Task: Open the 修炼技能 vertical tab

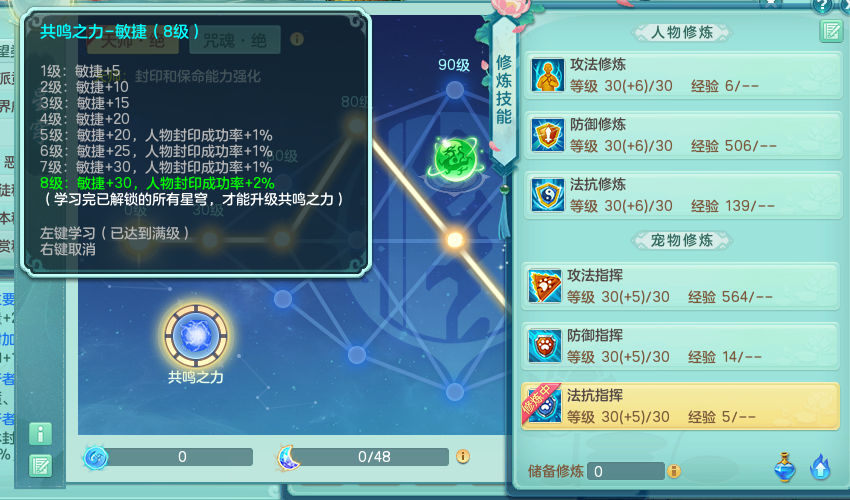Action: click(x=504, y=89)
